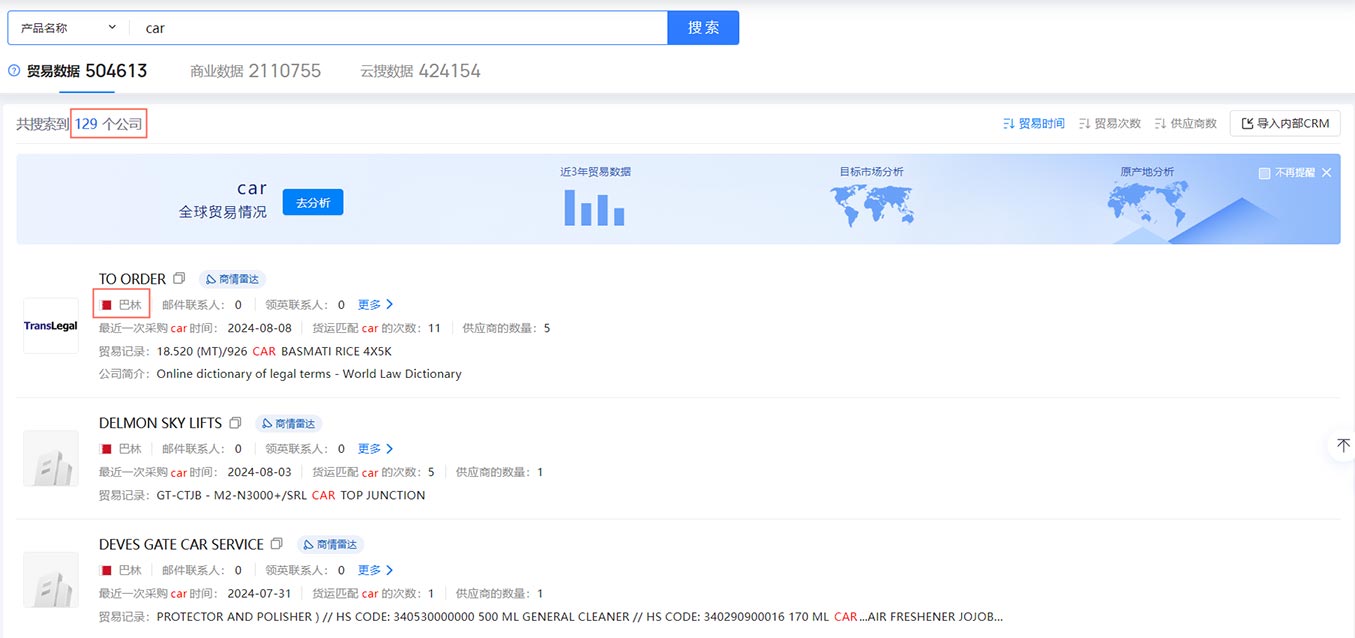Copy the DEVES GATE CAR SERVICE name
The height and width of the screenshot is (638, 1355).
click(x=277, y=544)
